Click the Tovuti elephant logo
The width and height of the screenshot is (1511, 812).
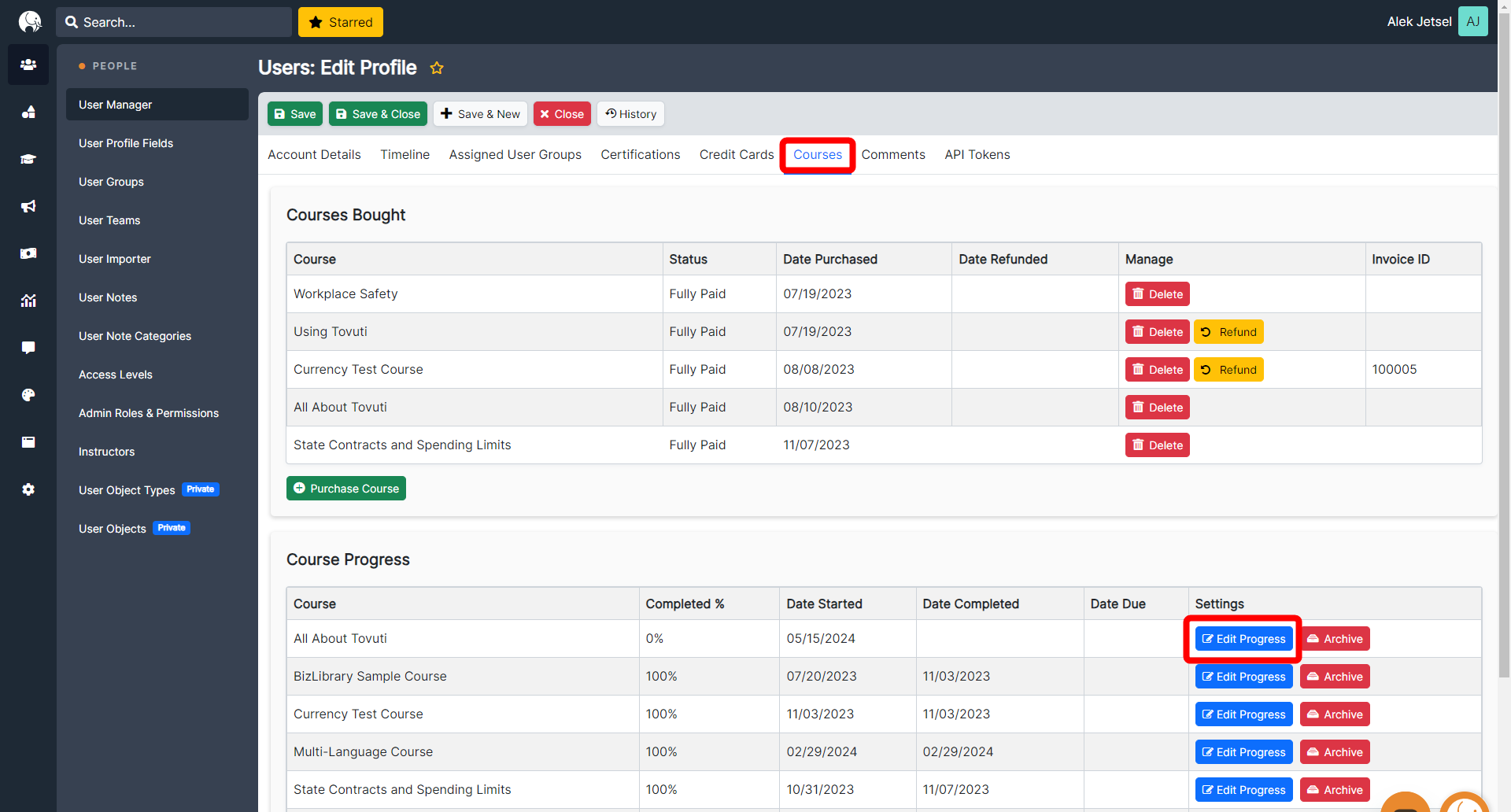click(x=30, y=21)
